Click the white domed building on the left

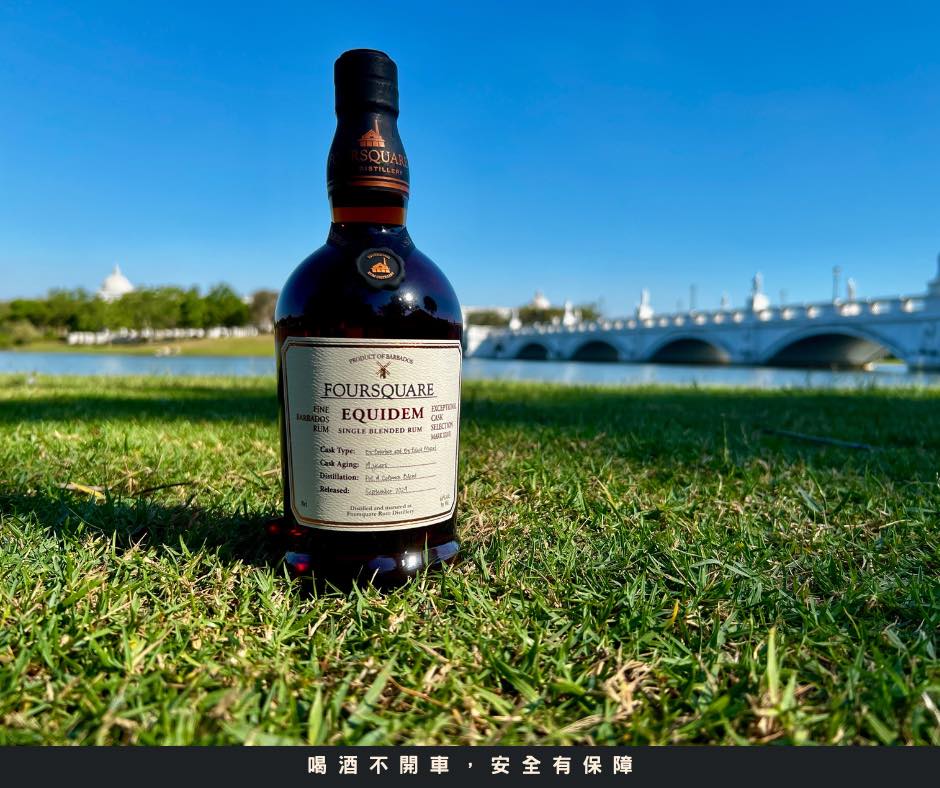pyautogui.click(x=116, y=284)
